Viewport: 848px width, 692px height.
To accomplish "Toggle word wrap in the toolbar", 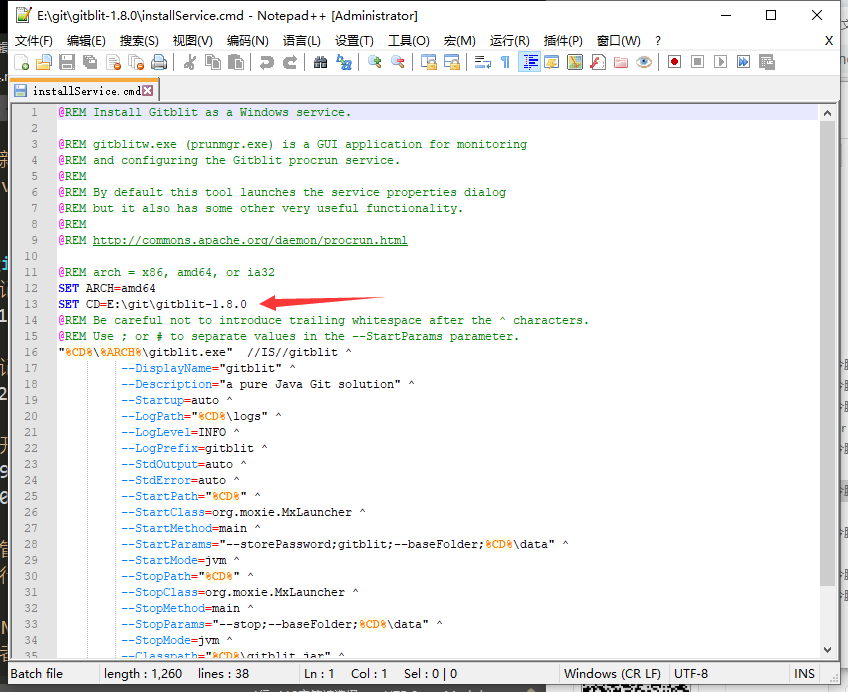I will coord(482,62).
